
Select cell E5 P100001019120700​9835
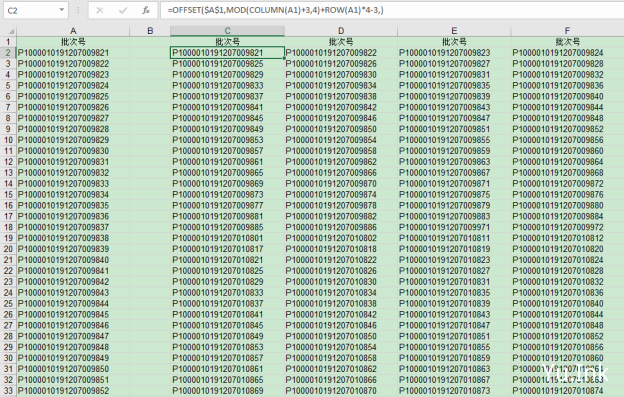pyautogui.click(x=454, y=86)
